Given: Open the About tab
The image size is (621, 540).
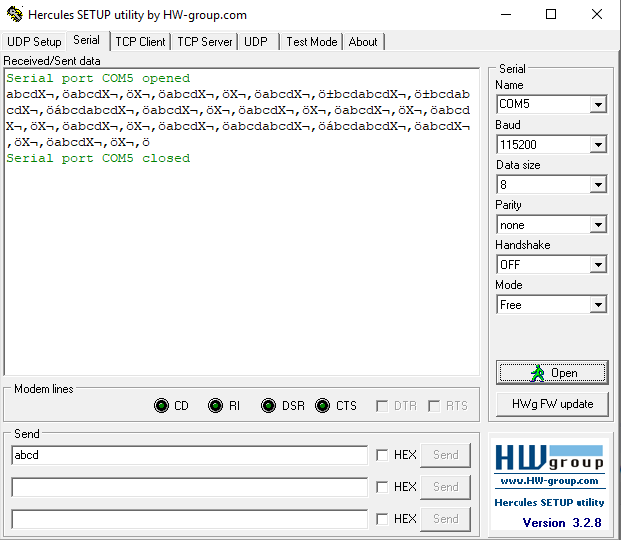Looking at the screenshot, I should click(x=363, y=42).
